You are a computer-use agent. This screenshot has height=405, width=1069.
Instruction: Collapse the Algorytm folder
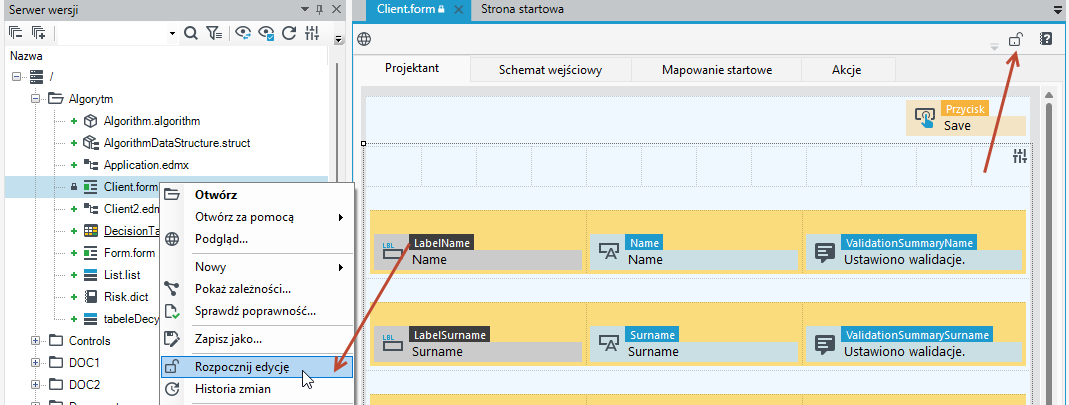35,99
